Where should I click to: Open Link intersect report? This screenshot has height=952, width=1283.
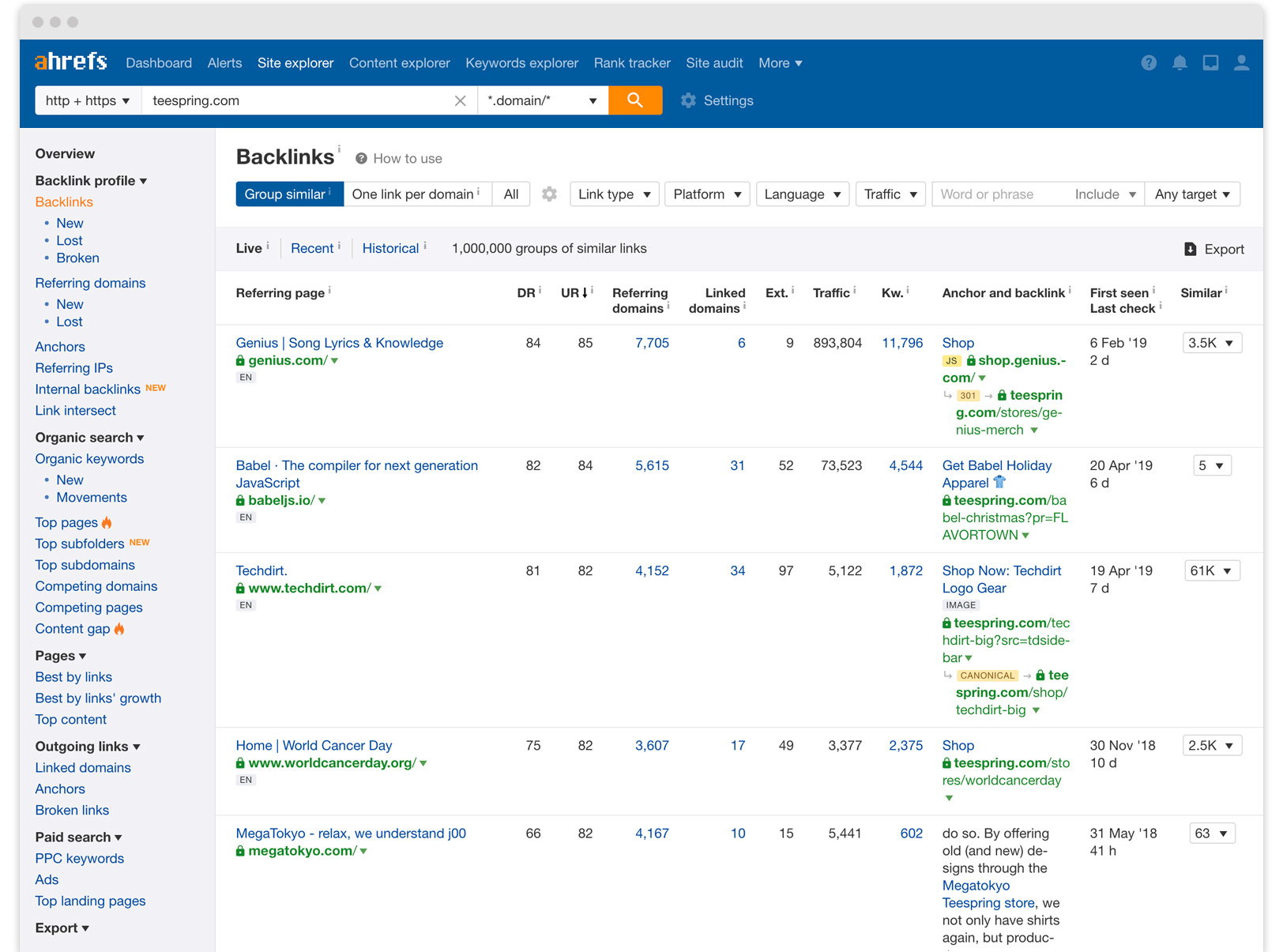coord(75,411)
